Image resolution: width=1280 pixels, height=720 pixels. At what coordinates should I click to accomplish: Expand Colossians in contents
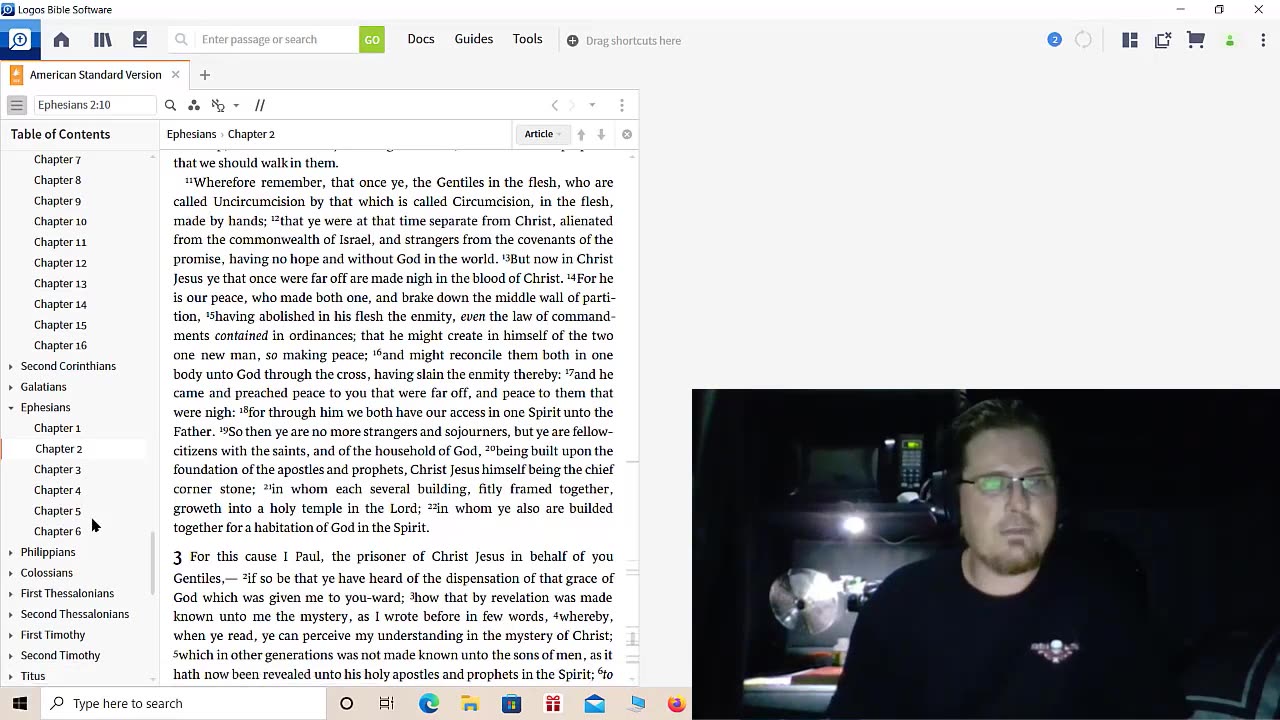tap(11, 573)
